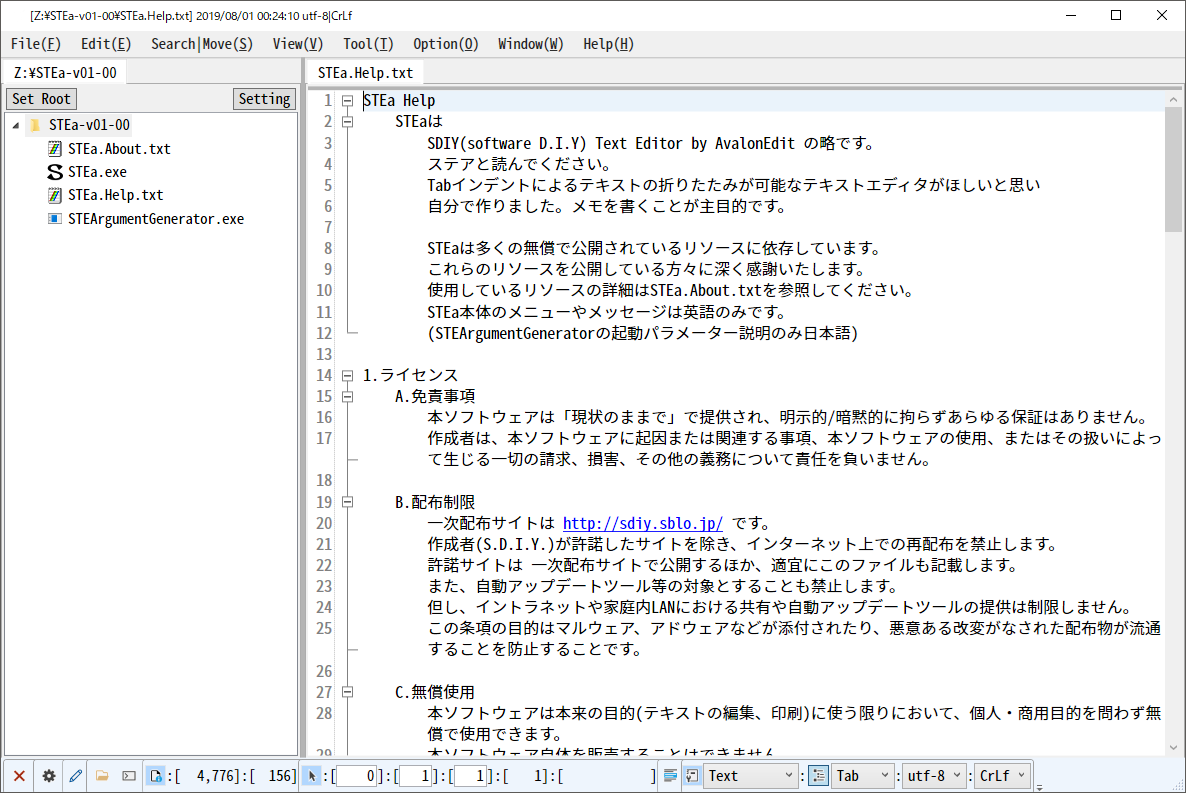Select the STEa-v01-00 folder icon
1186x793 pixels.
[35, 125]
